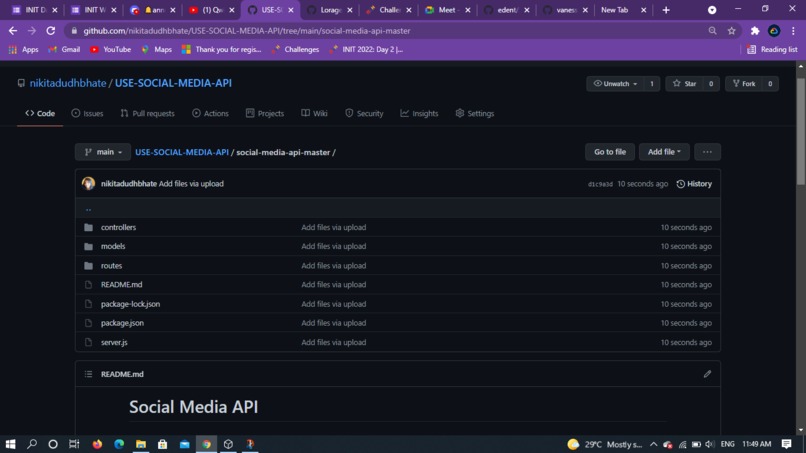Open Chrome three-dot menu
This screenshot has height=453, width=806.
793,31
